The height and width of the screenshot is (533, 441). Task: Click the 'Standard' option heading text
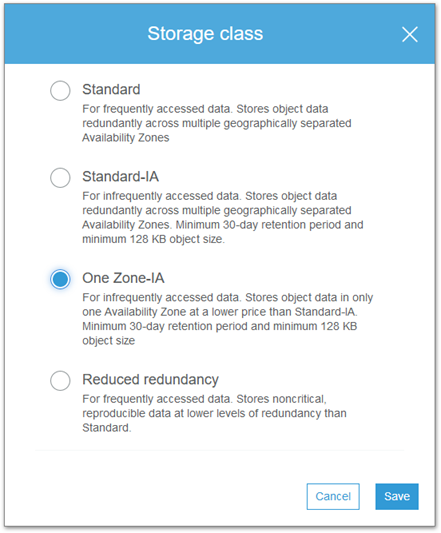pyautogui.click(x=111, y=90)
